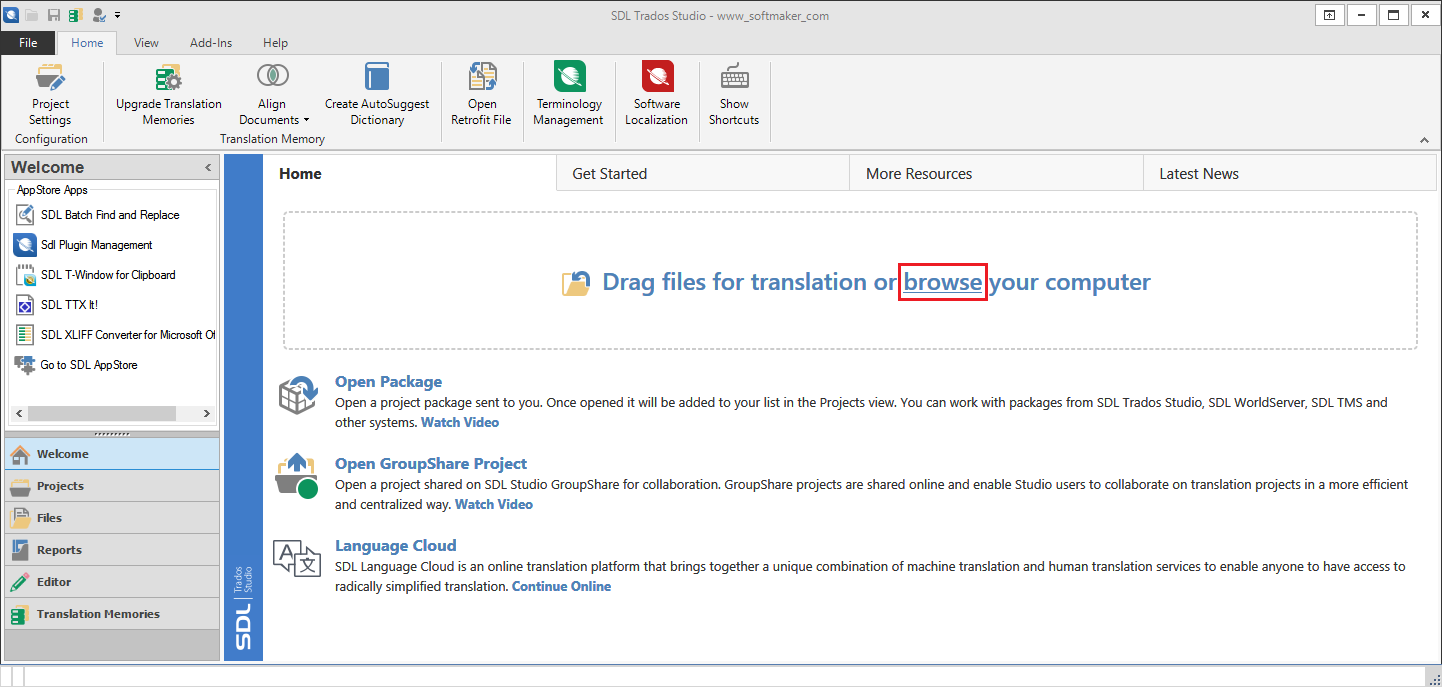Collapse the Welcome navigation pane
This screenshot has width=1442, height=687.
[x=208, y=168]
